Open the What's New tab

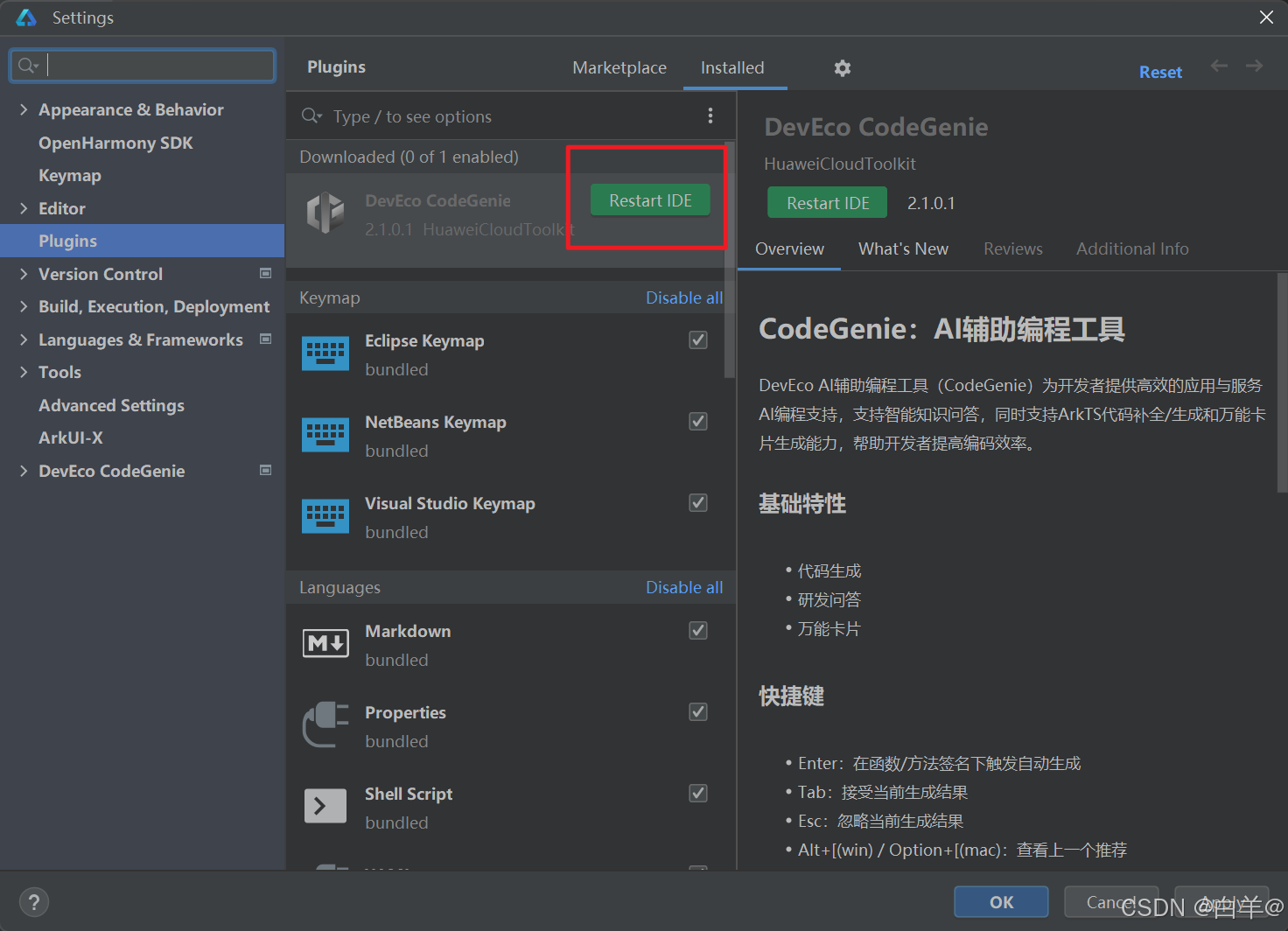[903, 248]
